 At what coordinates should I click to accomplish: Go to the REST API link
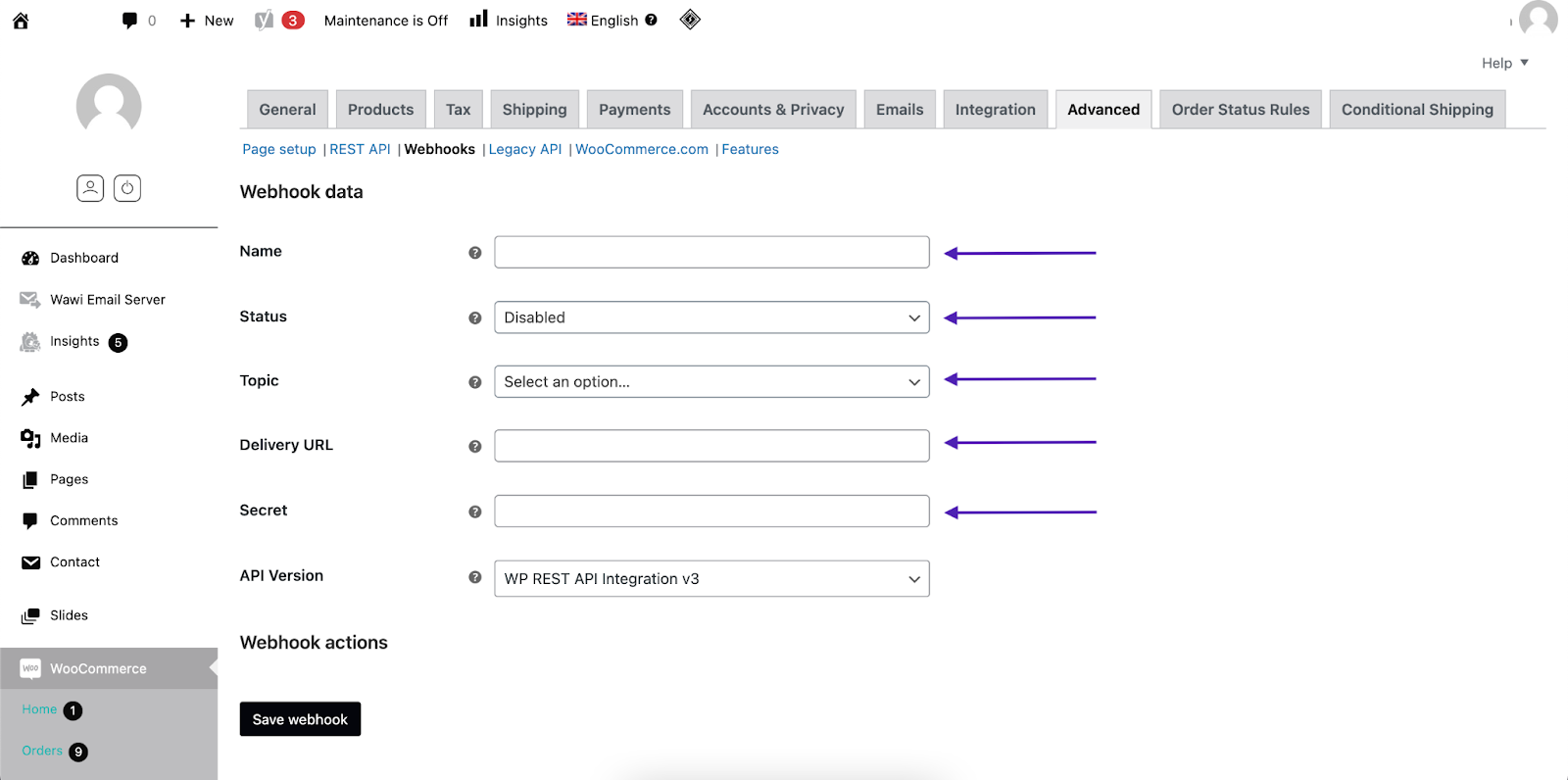point(360,149)
